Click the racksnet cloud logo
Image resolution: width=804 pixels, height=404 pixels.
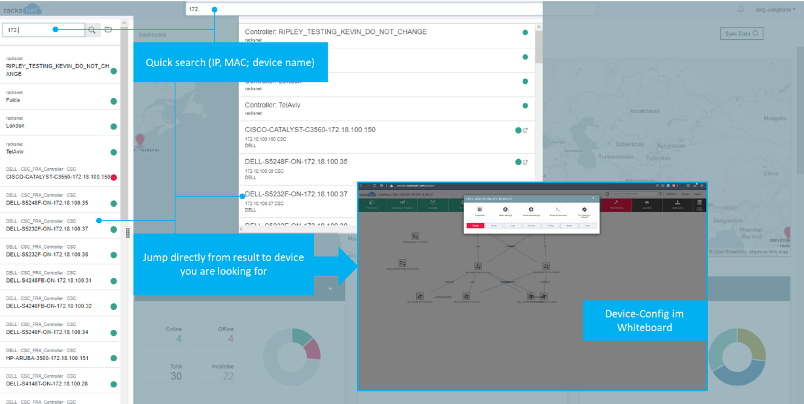coord(22,9)
